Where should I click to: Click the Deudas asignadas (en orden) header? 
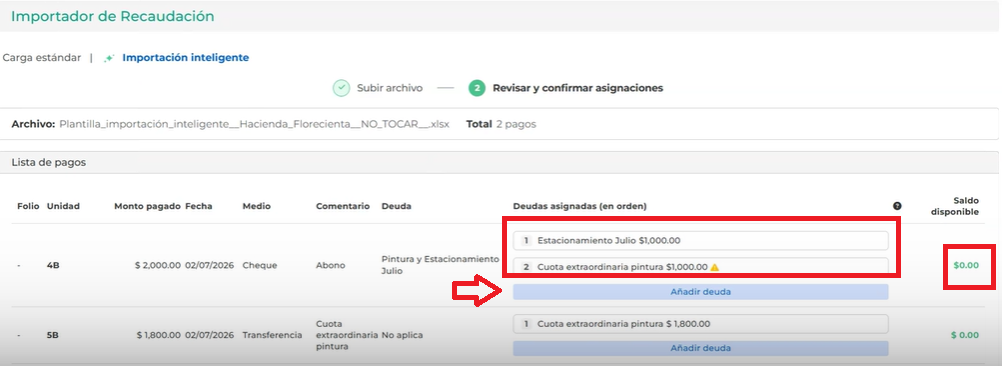580,206
